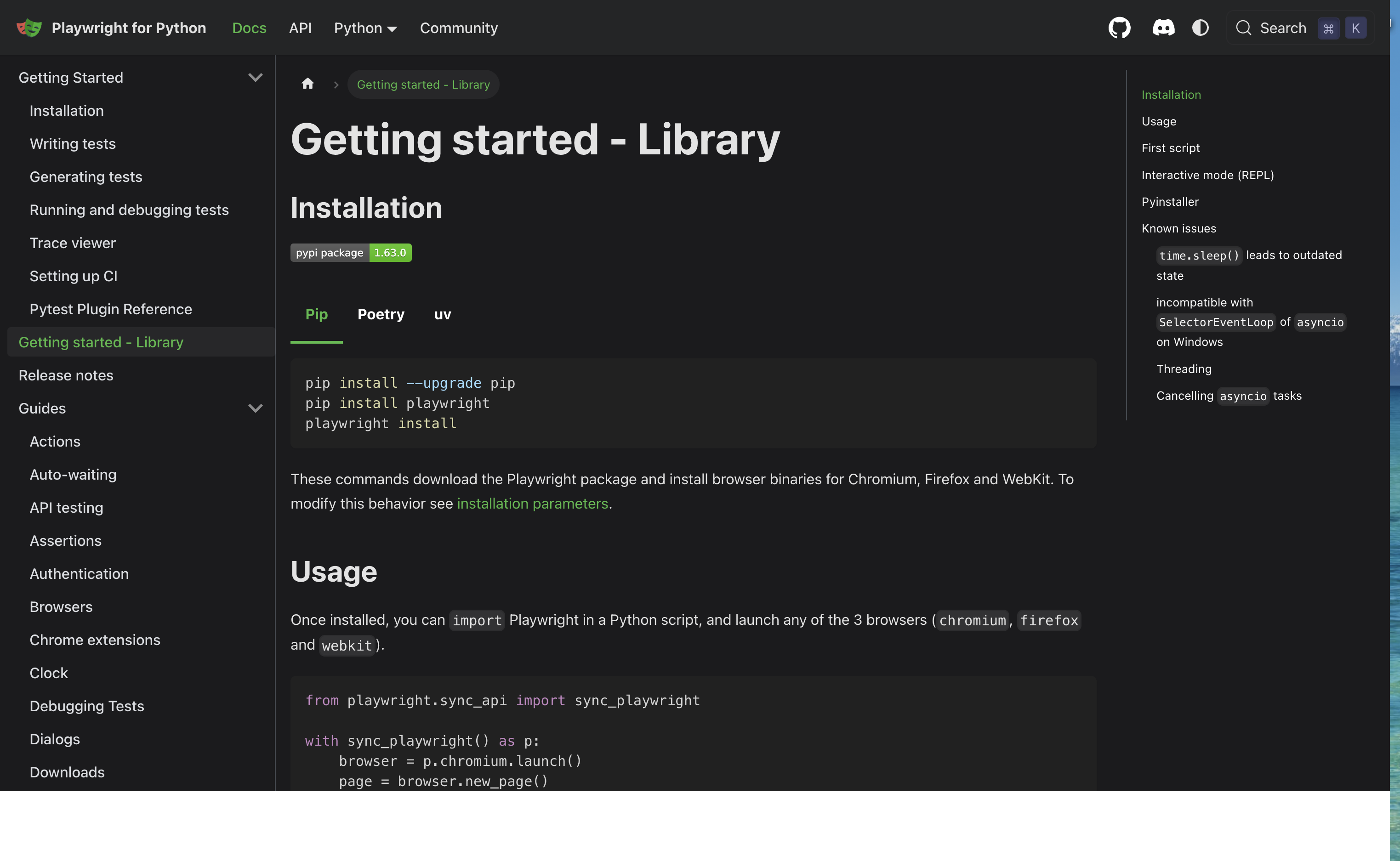1400x861 pixels.
Task: Jump to Interactive mode (REPL) section
Action: pyautogui.click(x=1207, y=175)
